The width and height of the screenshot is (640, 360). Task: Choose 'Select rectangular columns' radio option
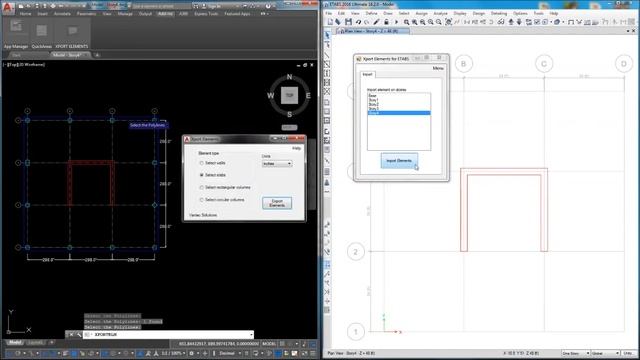[201, 187]
